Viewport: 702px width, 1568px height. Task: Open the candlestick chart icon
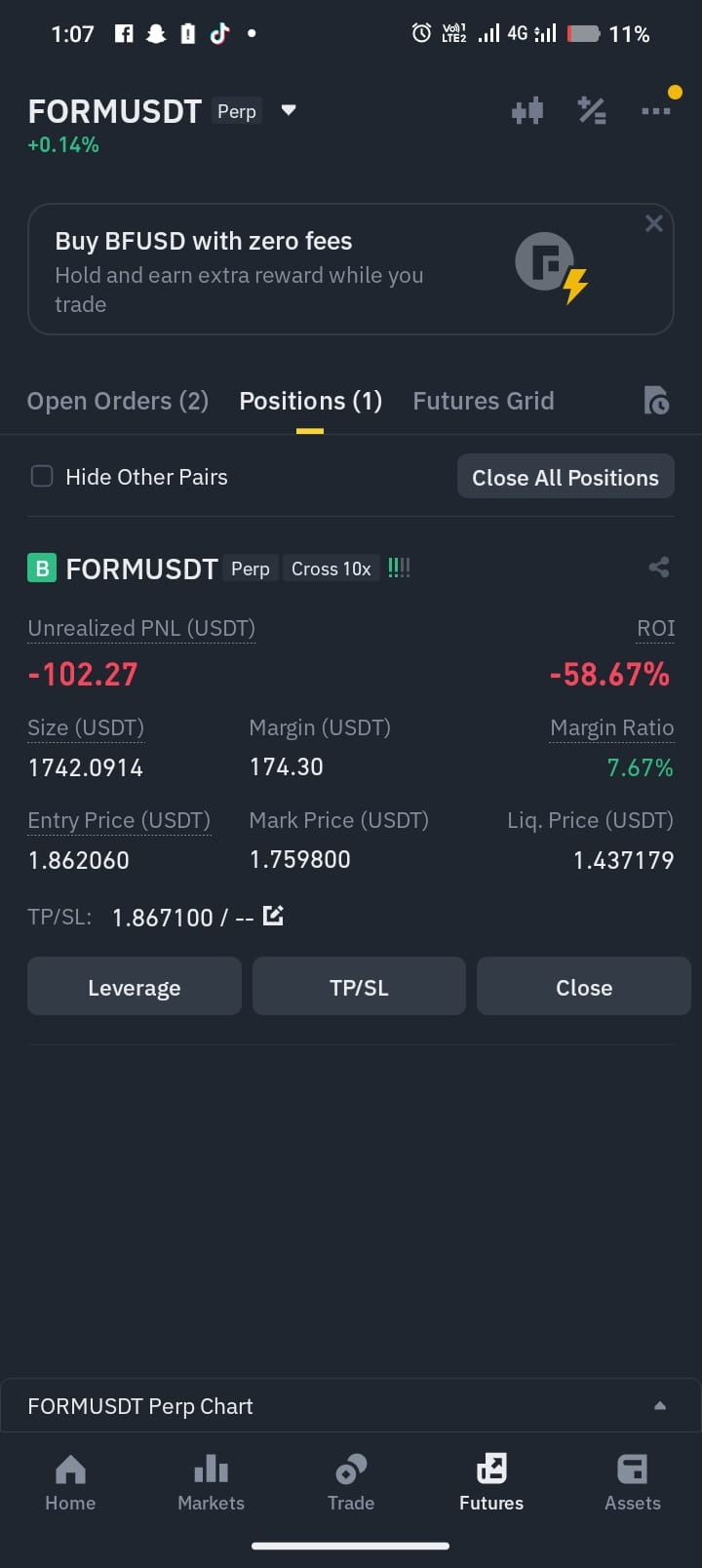pos(527,111)
